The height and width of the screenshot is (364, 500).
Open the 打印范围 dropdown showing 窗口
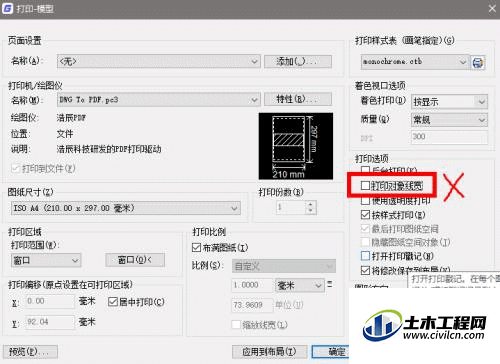coord(46,260)
